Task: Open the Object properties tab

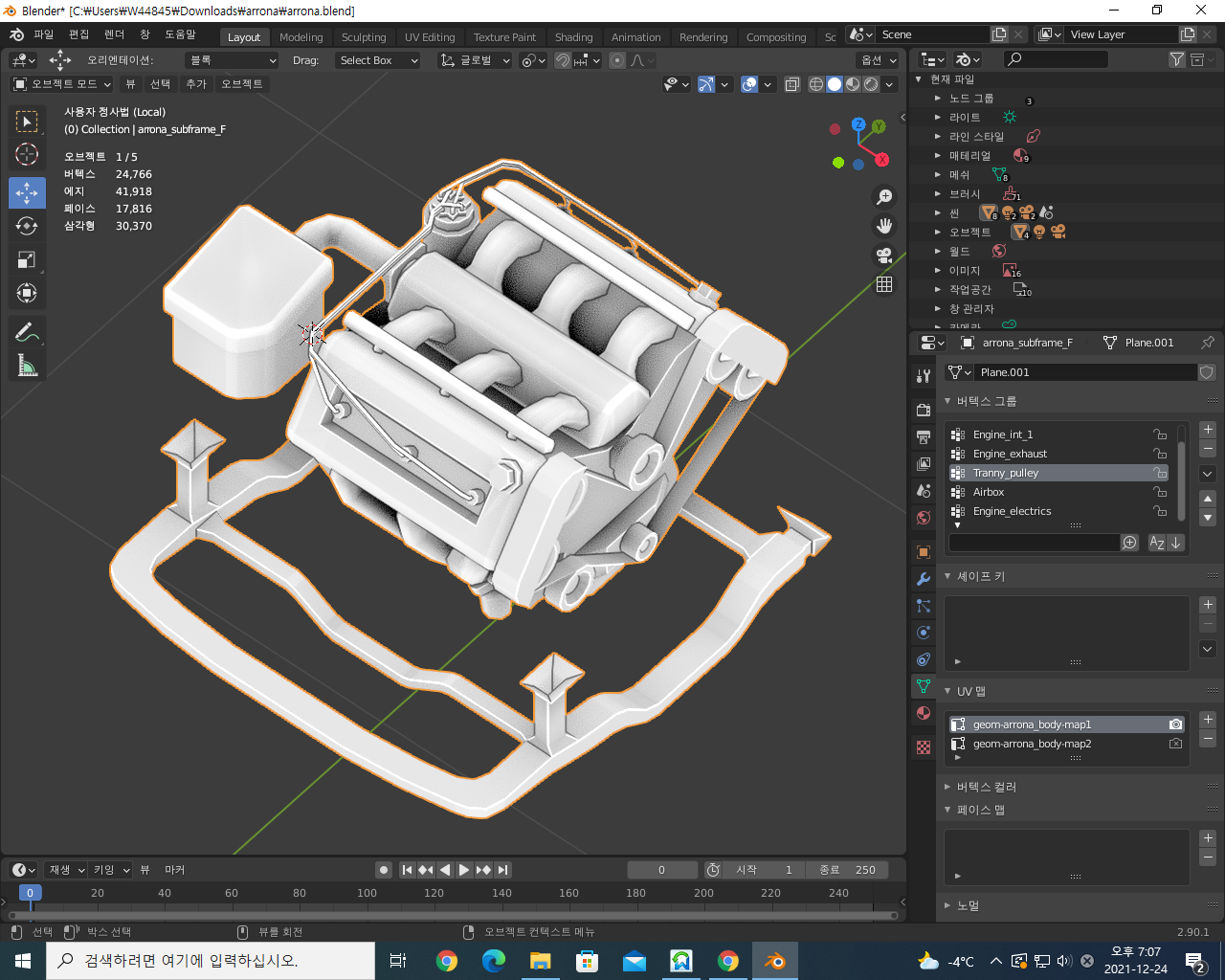Action: 923,552
